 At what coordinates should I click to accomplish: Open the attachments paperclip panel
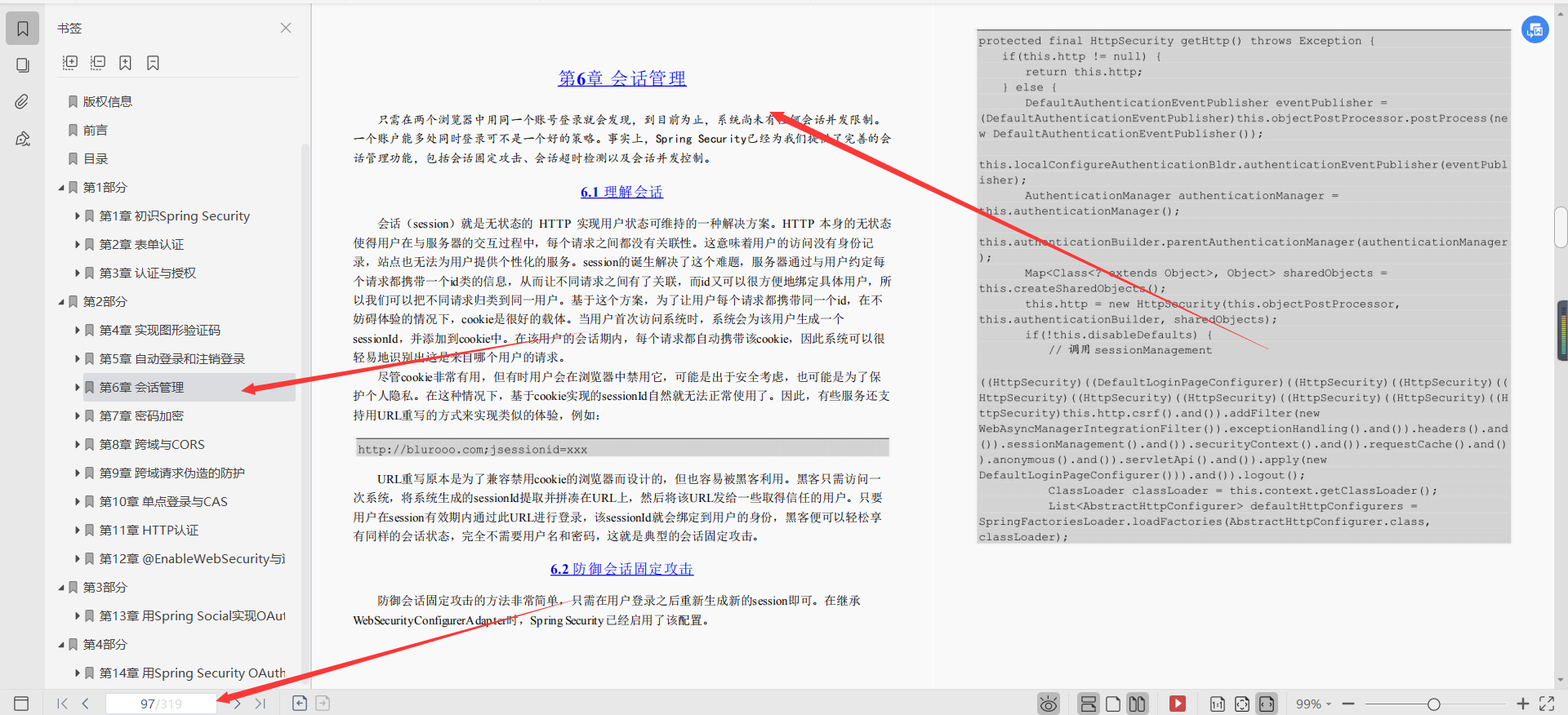(23, 101)
